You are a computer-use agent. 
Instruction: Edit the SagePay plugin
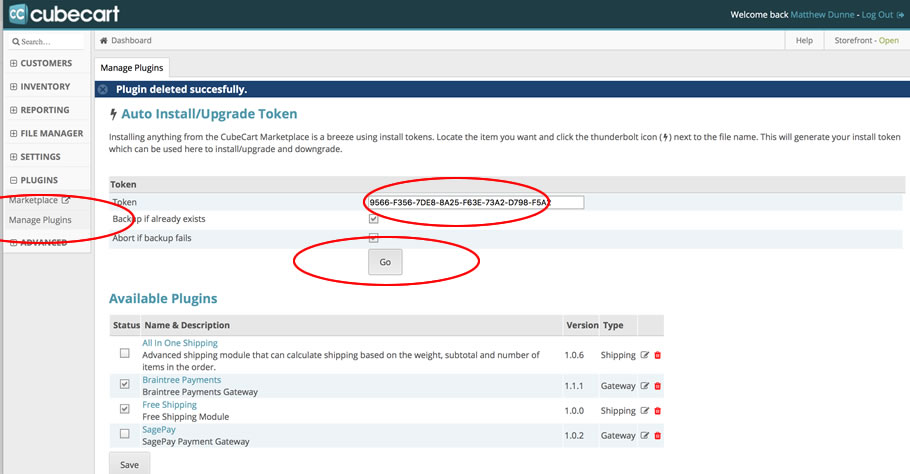[x=644, y=436]
